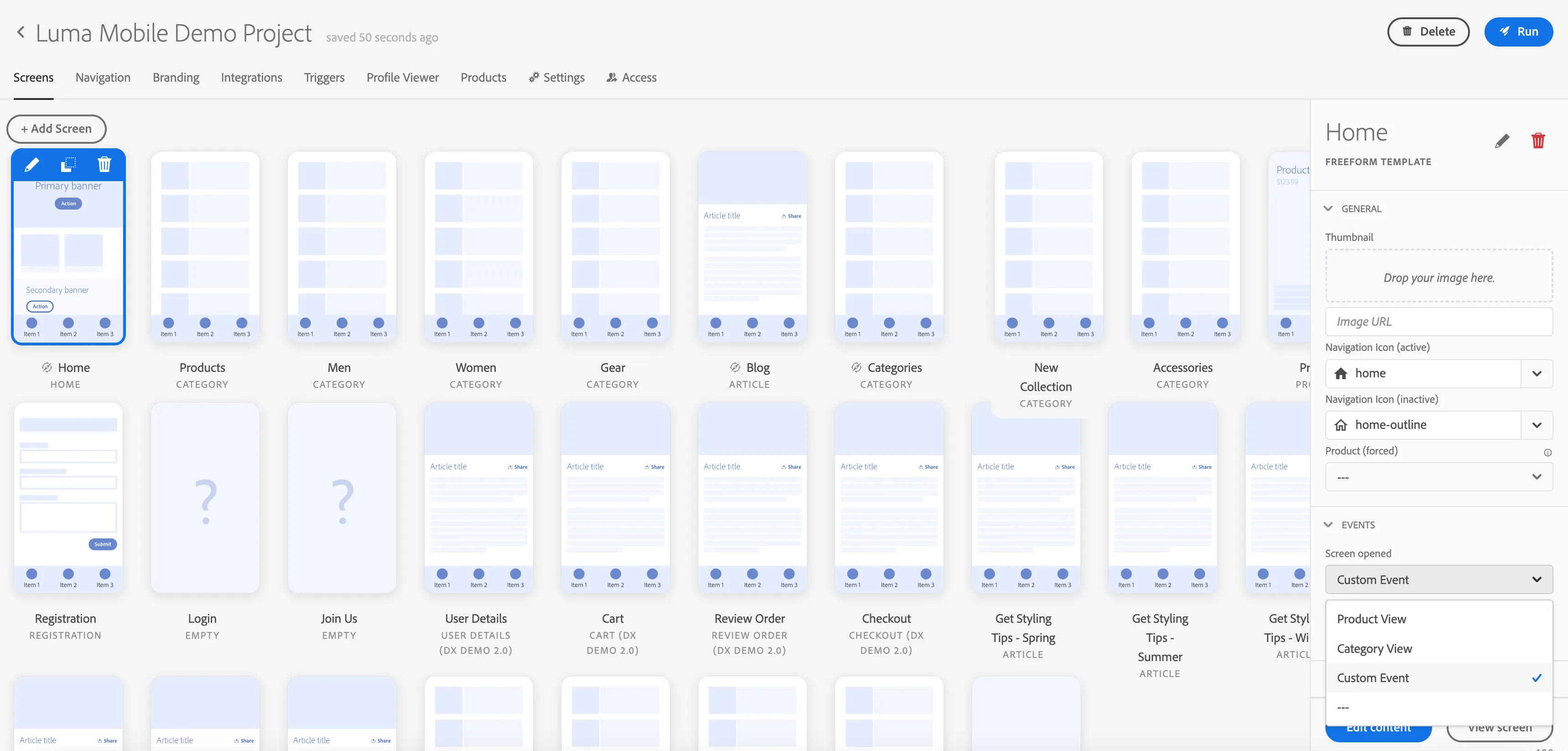
Task: Open the Settings tab
Action: coord(556,78)
